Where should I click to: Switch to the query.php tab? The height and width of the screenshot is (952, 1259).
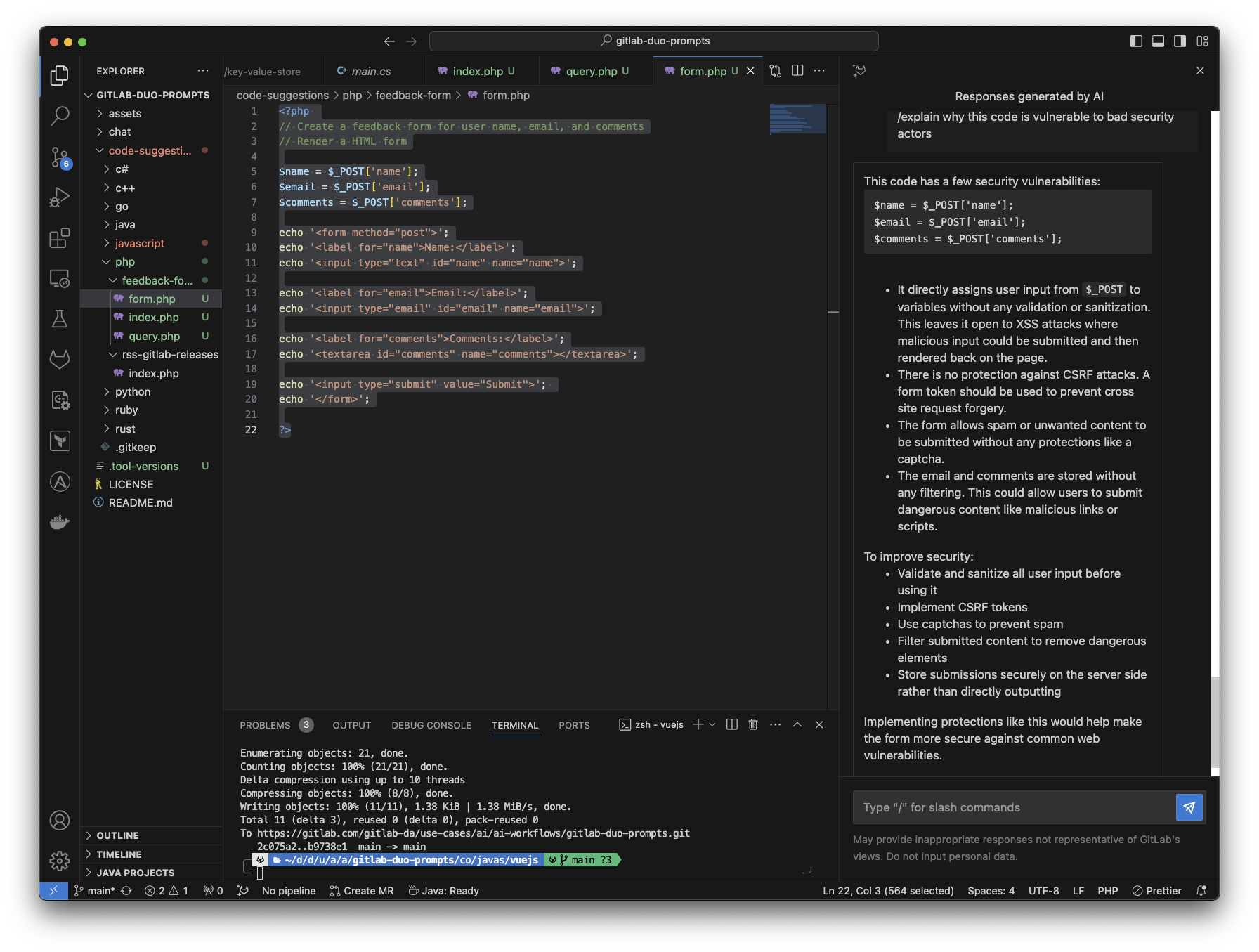(x=592, y=70)
